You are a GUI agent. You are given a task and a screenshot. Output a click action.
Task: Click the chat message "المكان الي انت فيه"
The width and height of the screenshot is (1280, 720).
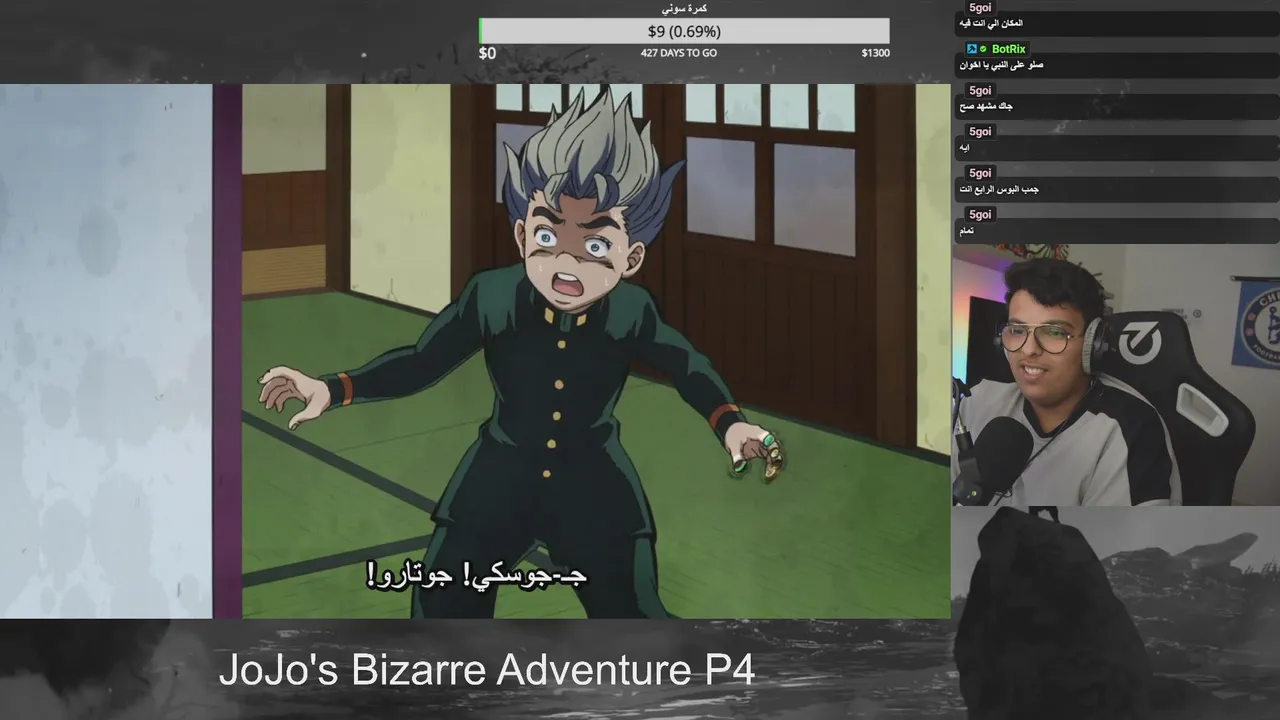tap(991, 23)
